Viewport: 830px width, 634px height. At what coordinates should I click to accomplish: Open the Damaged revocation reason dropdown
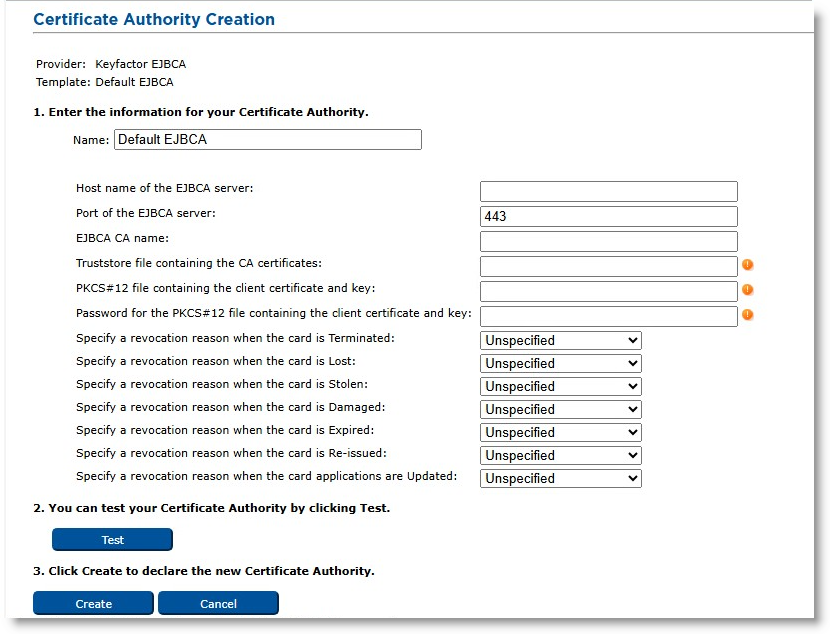(561, 409)
